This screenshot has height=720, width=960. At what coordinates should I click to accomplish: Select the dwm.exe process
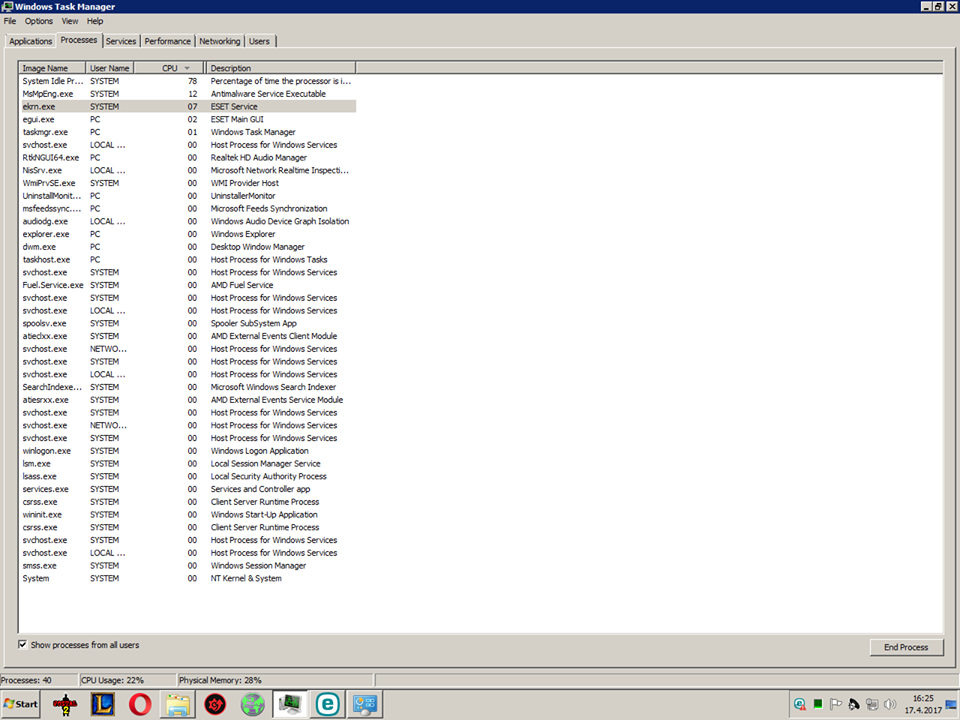pos(187,247)
